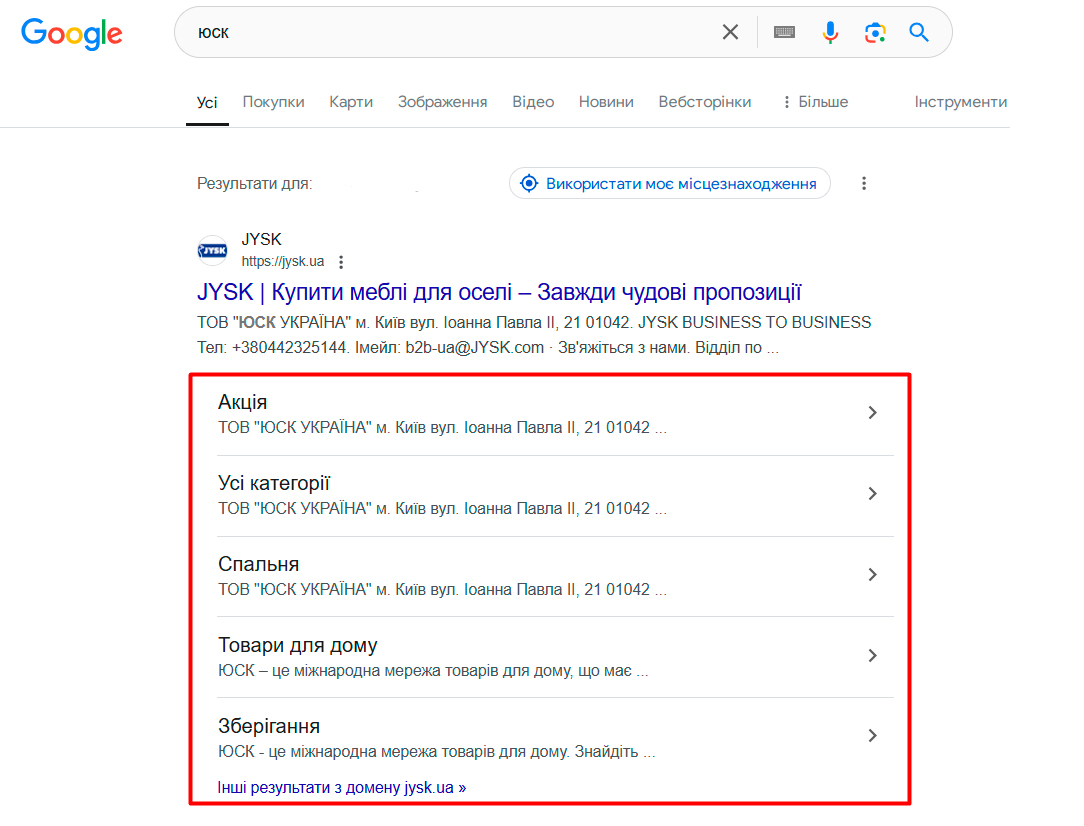Start voice search with the microphone
The width and height of the screenshot is (1084, 826).
pyautogui.click(x=830, y=32)
